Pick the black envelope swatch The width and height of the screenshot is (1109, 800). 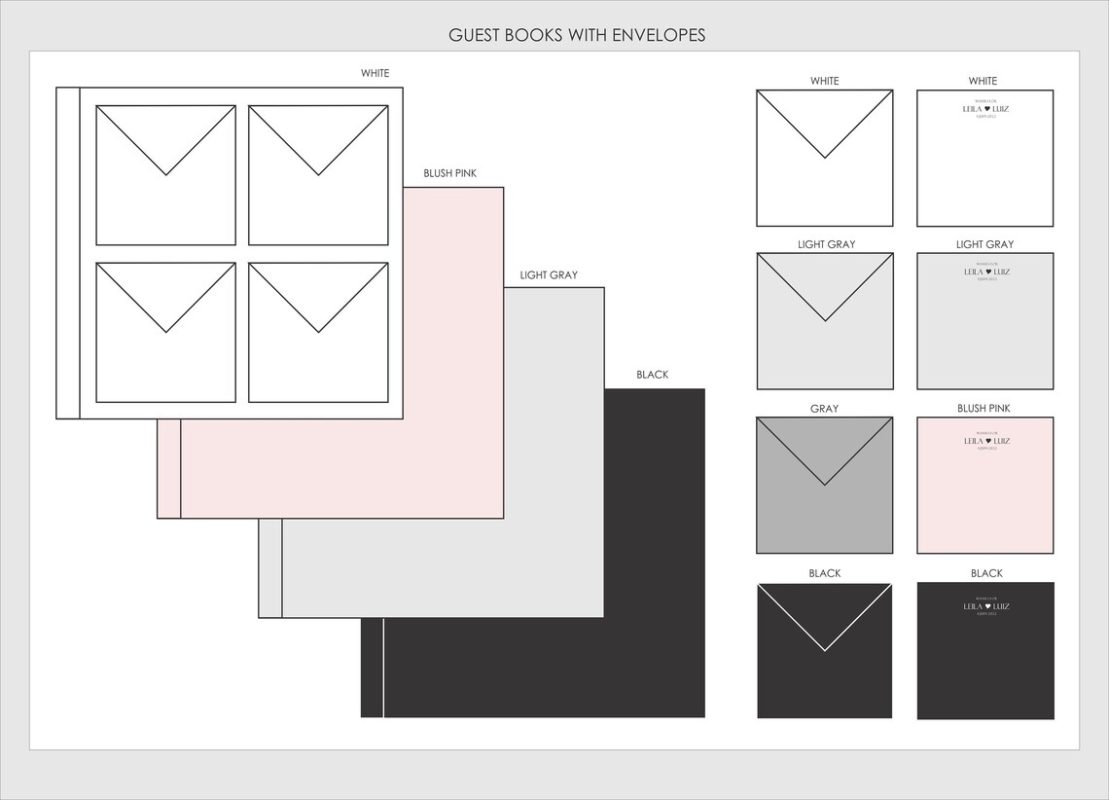(824, 650)
